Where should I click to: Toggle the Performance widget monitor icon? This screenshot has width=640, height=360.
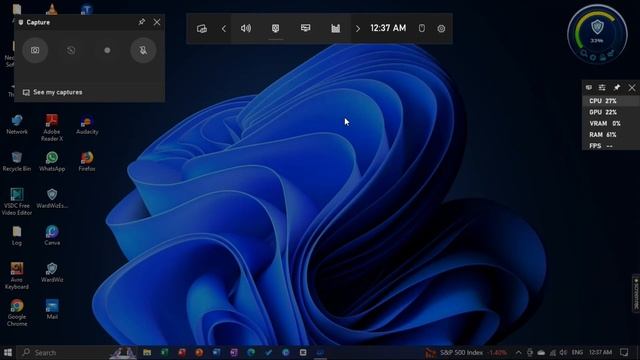[x=305, y=28]
